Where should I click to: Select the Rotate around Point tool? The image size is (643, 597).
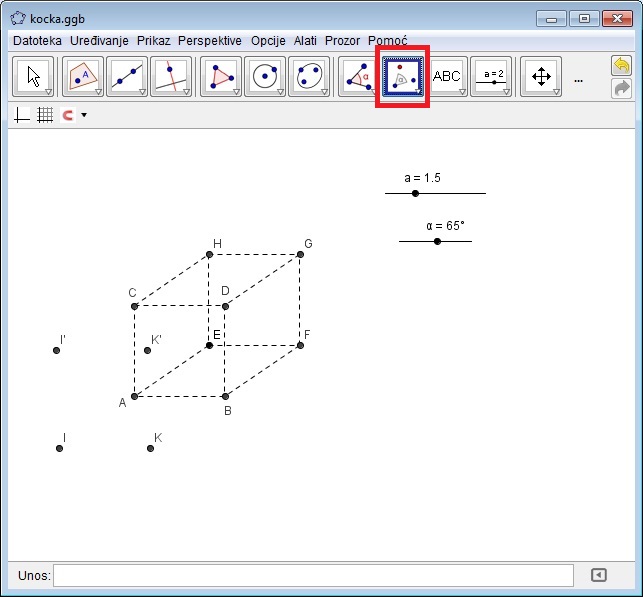click(403, 77)
